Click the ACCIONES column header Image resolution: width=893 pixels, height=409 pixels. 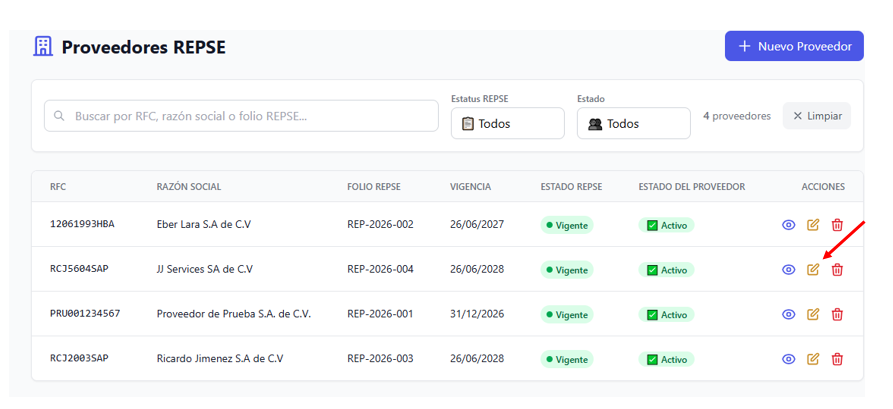824,187
